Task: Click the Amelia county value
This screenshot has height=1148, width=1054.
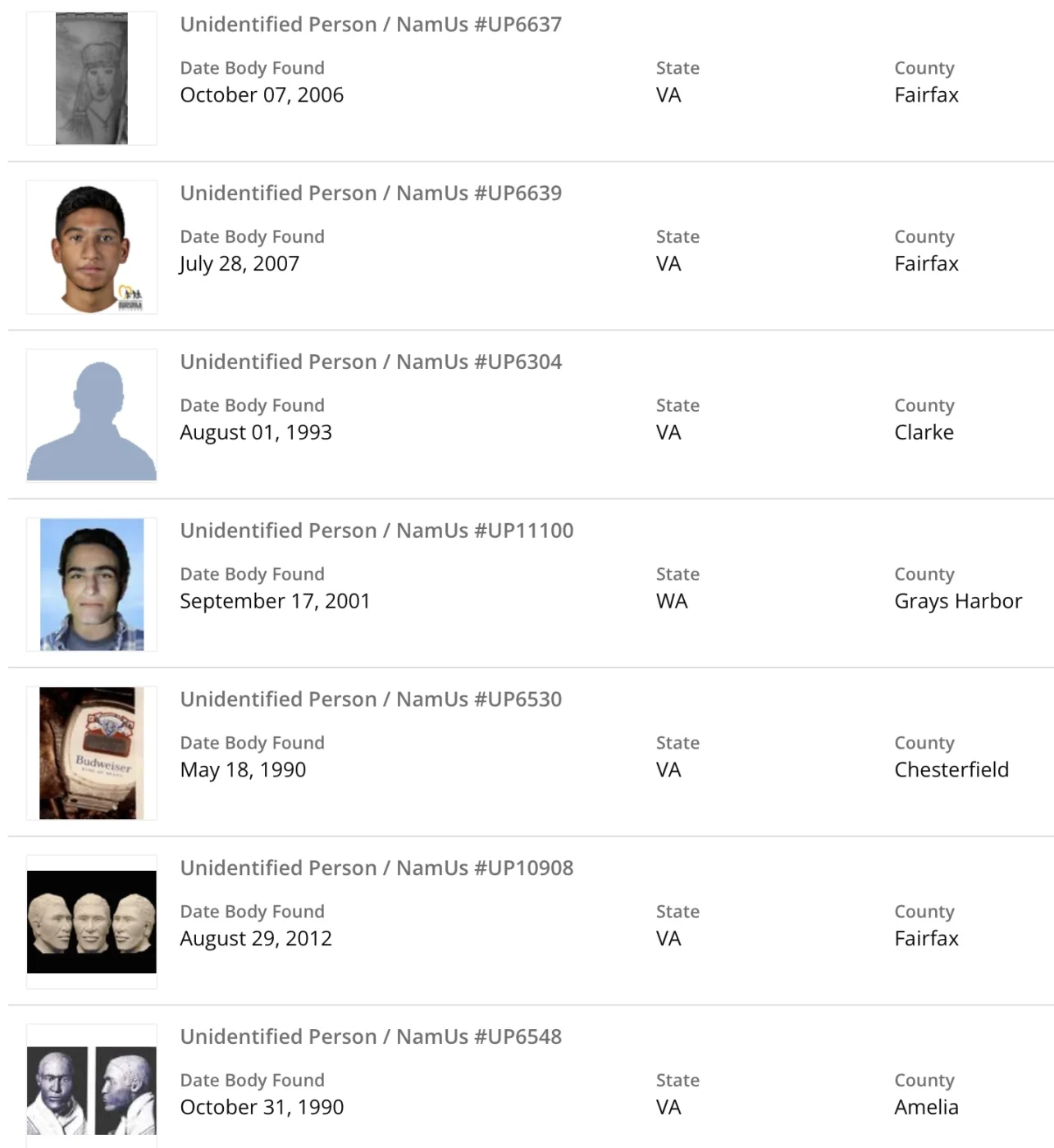Action: click(926, 1107)
